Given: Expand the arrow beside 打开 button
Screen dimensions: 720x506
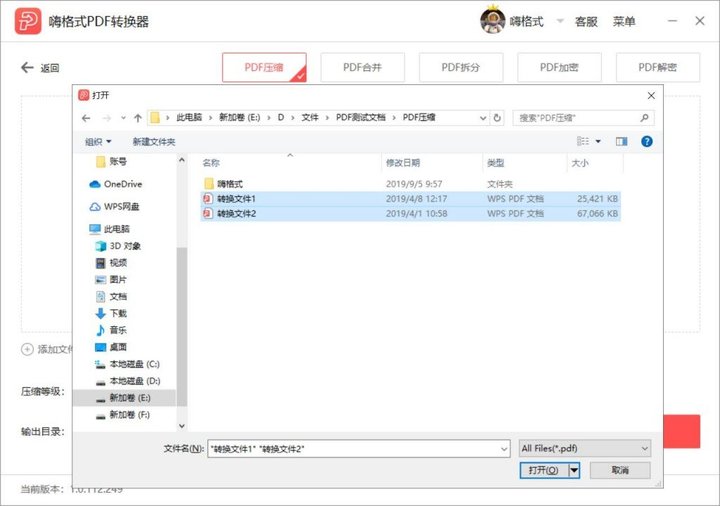Looking at the screenshot, I should click(574, 470).
